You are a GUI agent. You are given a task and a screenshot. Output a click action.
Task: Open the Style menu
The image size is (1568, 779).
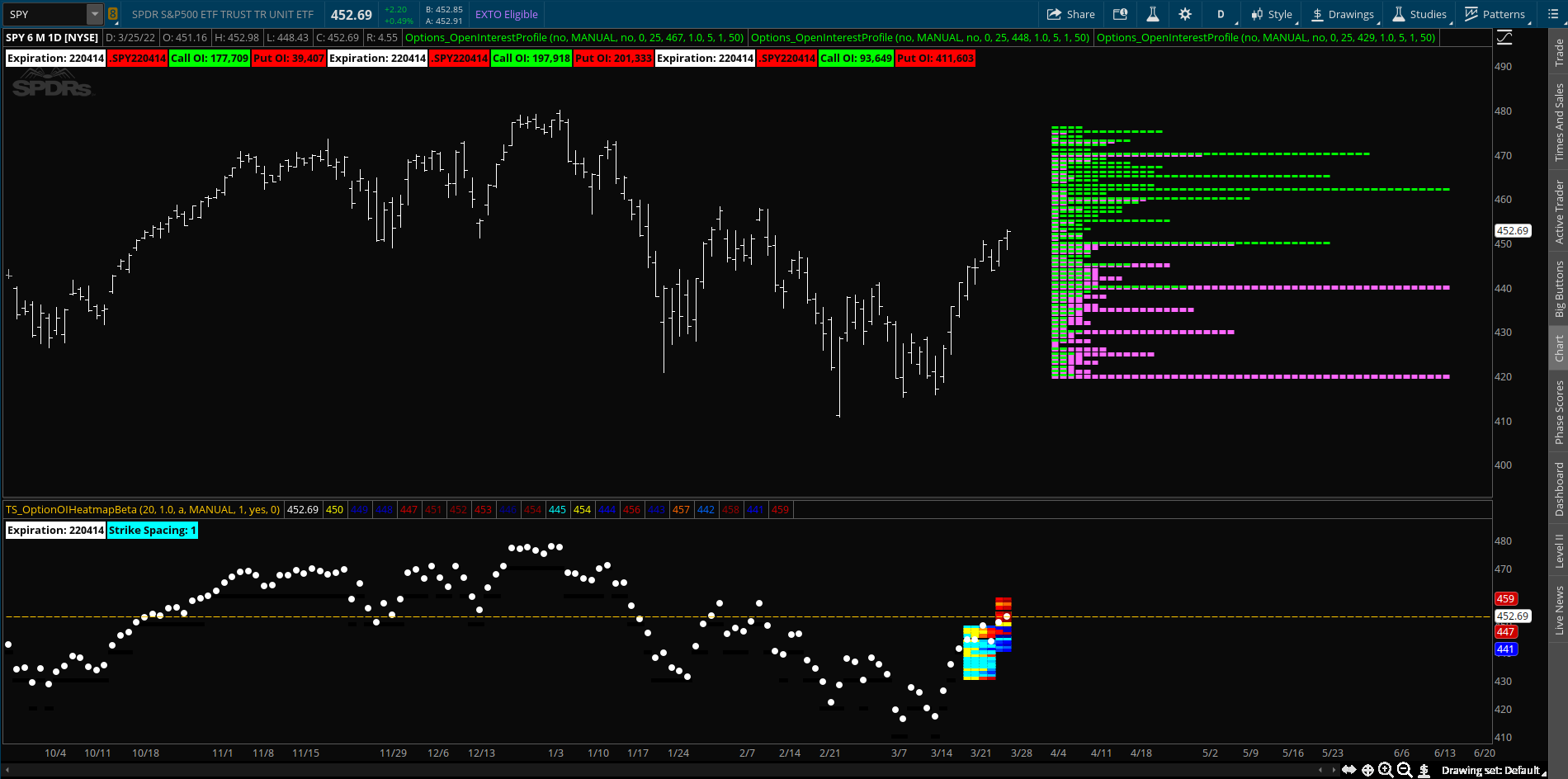click(1272, 14)
